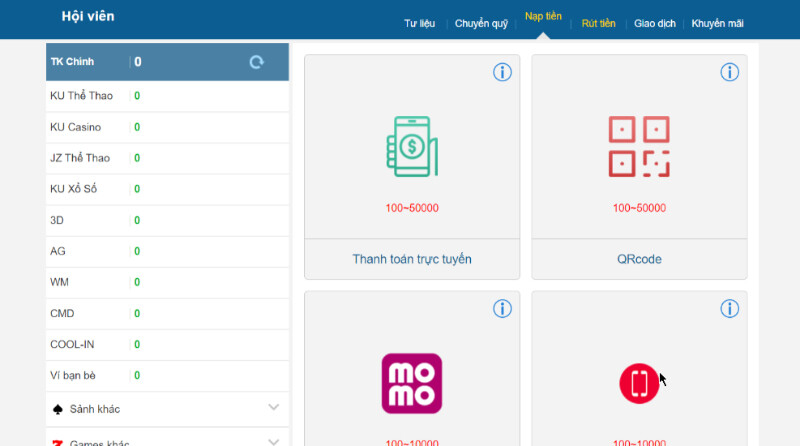Image resolution: width=800 pixels, height=446 pixels.
Task: Show info on the red phone deposit card
Action: [730, 309]
